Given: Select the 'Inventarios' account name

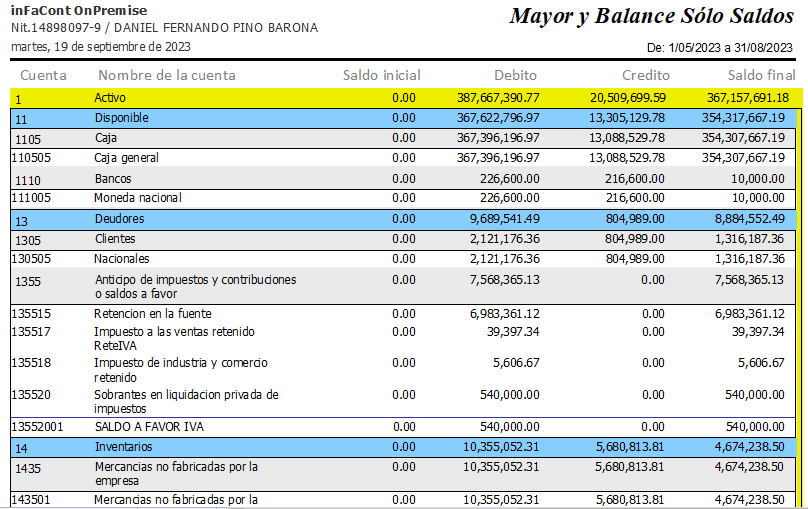Looking at the screenshot, I should pos(123,447).
